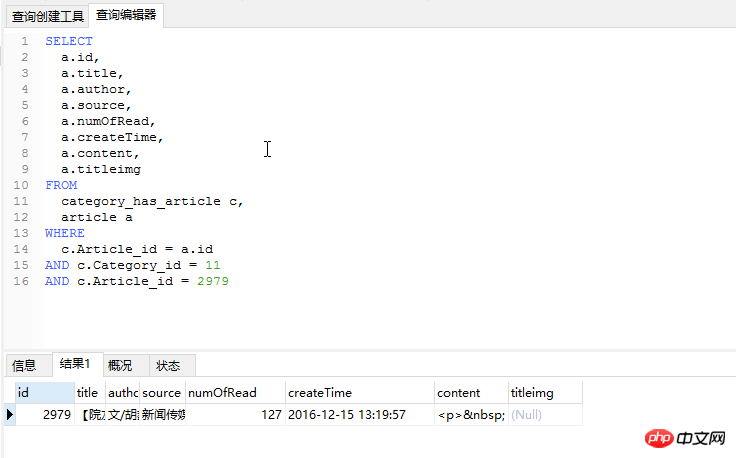Image resolution: width=736 pixels, height=458 pixels.
Task: Show the 概况 tab
Action: 120,365
